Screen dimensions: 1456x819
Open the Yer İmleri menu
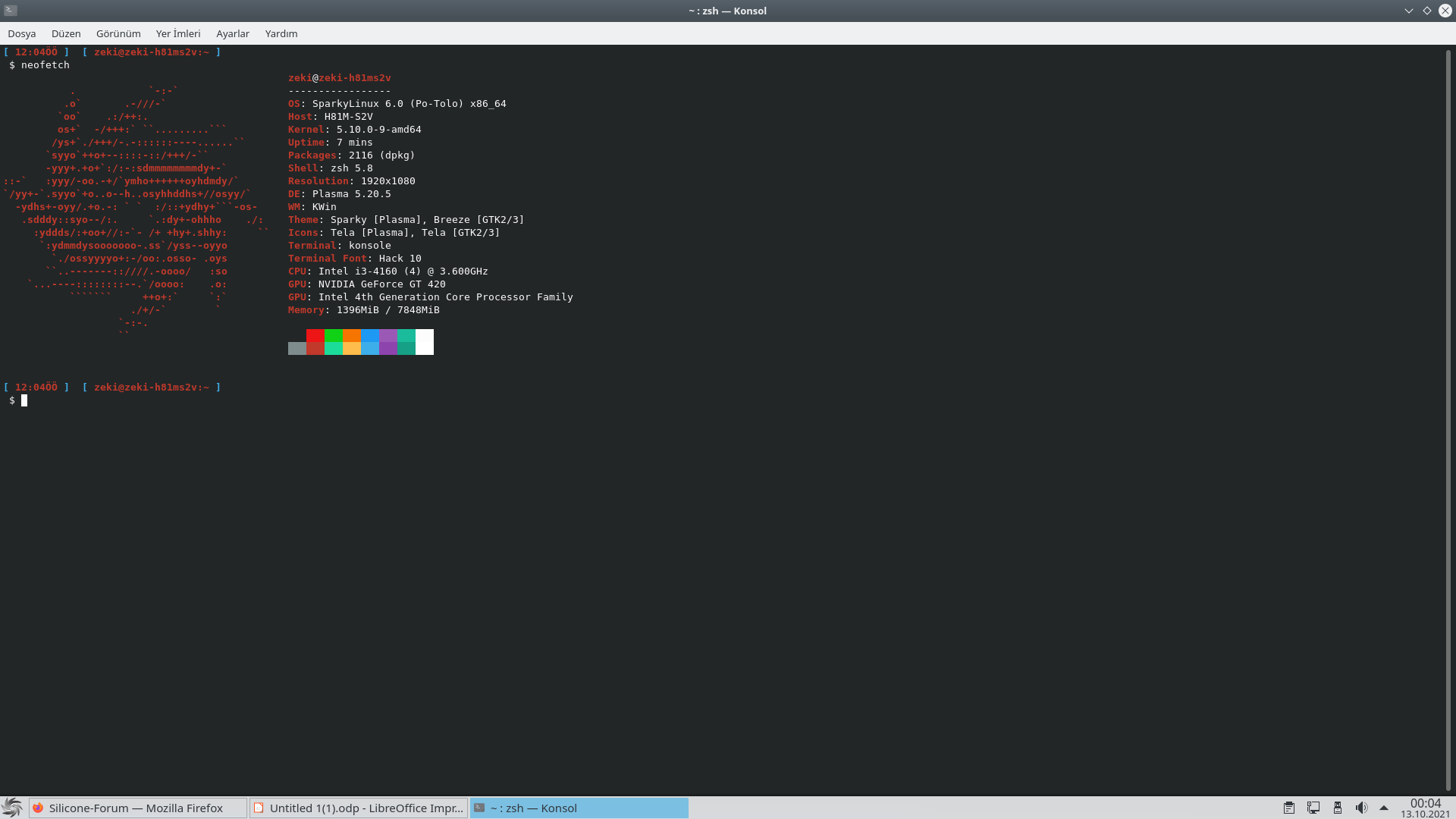(x=178, y=33)
